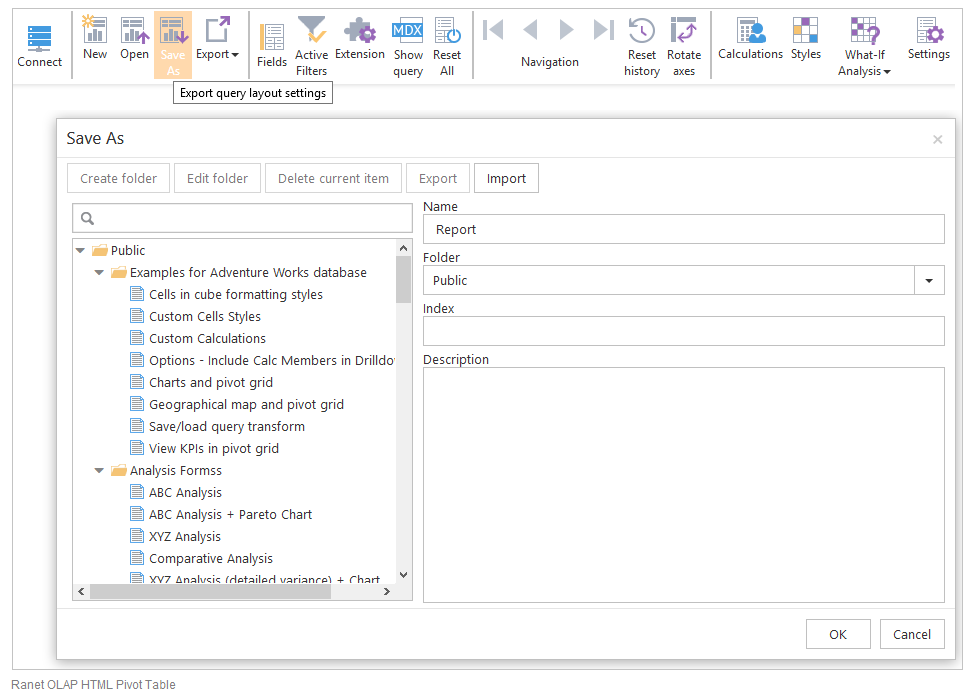Viewport: 972px width, 699px height.
Task: Click Reset history icon
Action: [x=642, y=30]
